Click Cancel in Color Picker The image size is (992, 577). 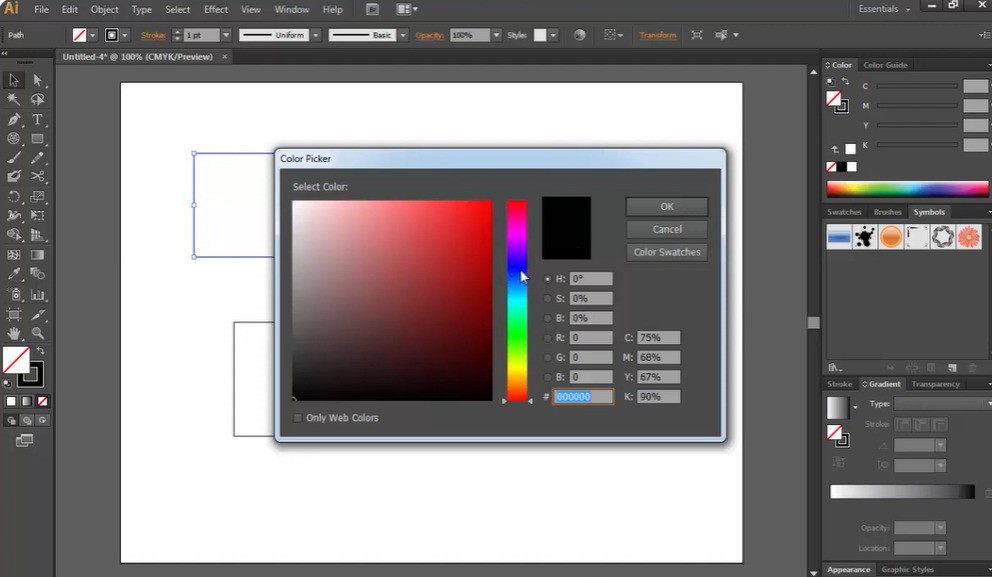667,230
